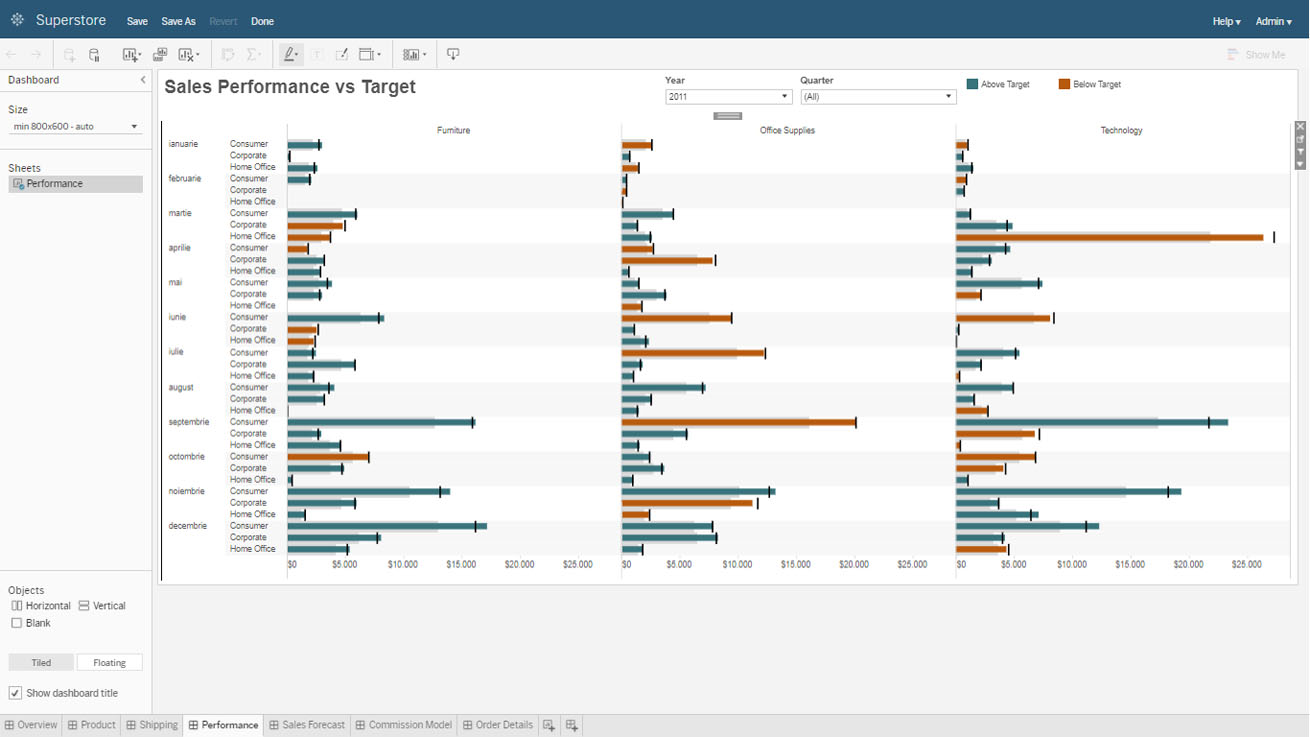Click the New Worksheet chart-plus icon

pos(130,55)
